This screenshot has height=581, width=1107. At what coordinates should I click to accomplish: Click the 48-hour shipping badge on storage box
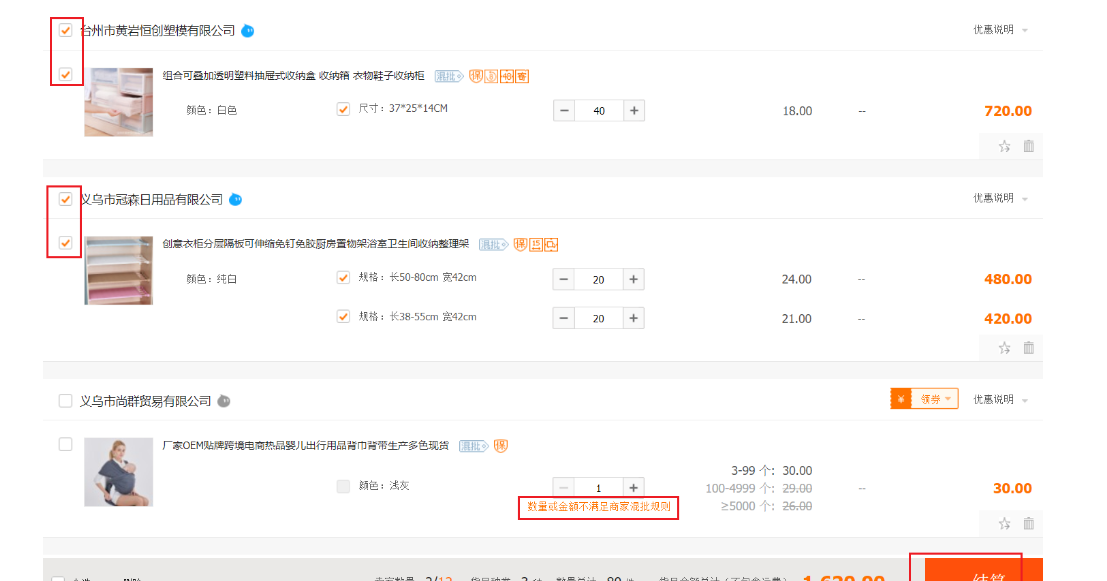tap(507, 76)
